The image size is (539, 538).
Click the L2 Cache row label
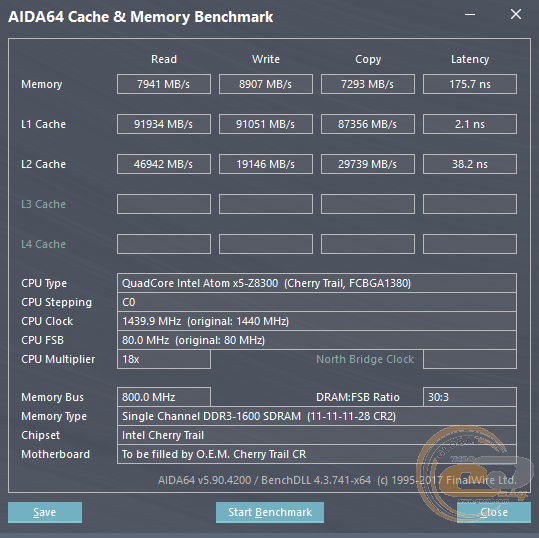click(43, 164)
